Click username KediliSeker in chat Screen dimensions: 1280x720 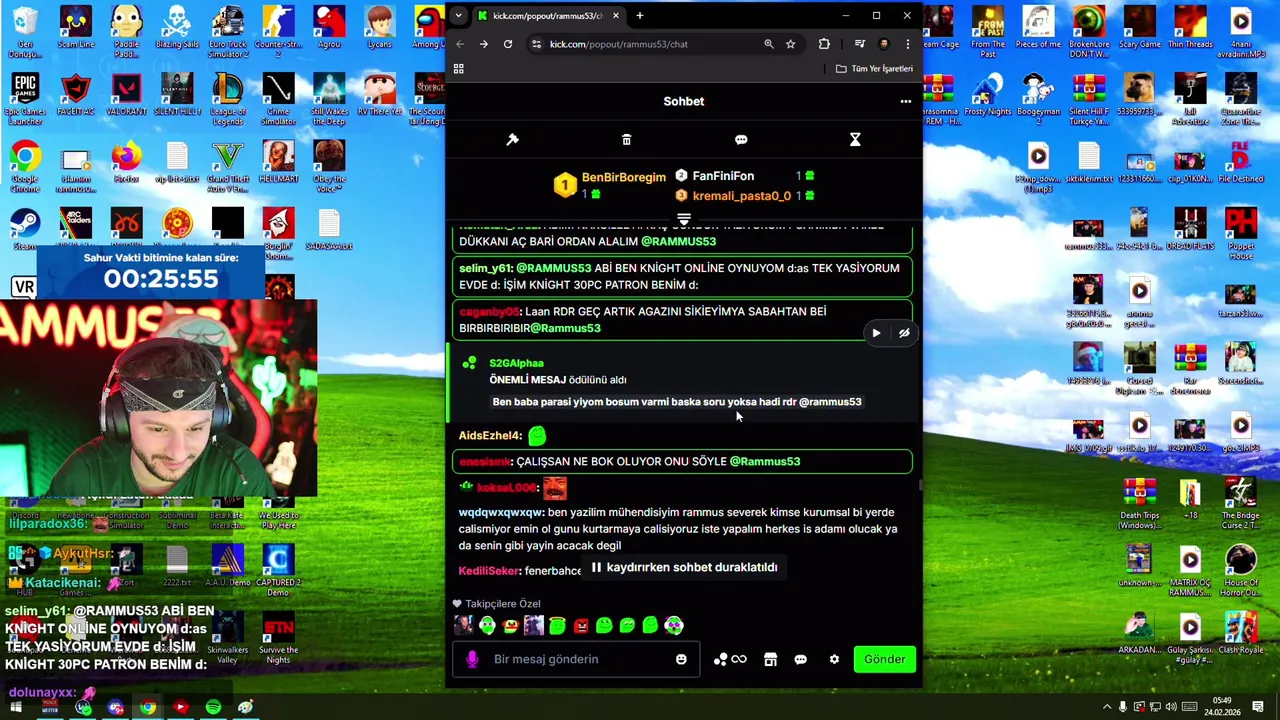(489, 570)
